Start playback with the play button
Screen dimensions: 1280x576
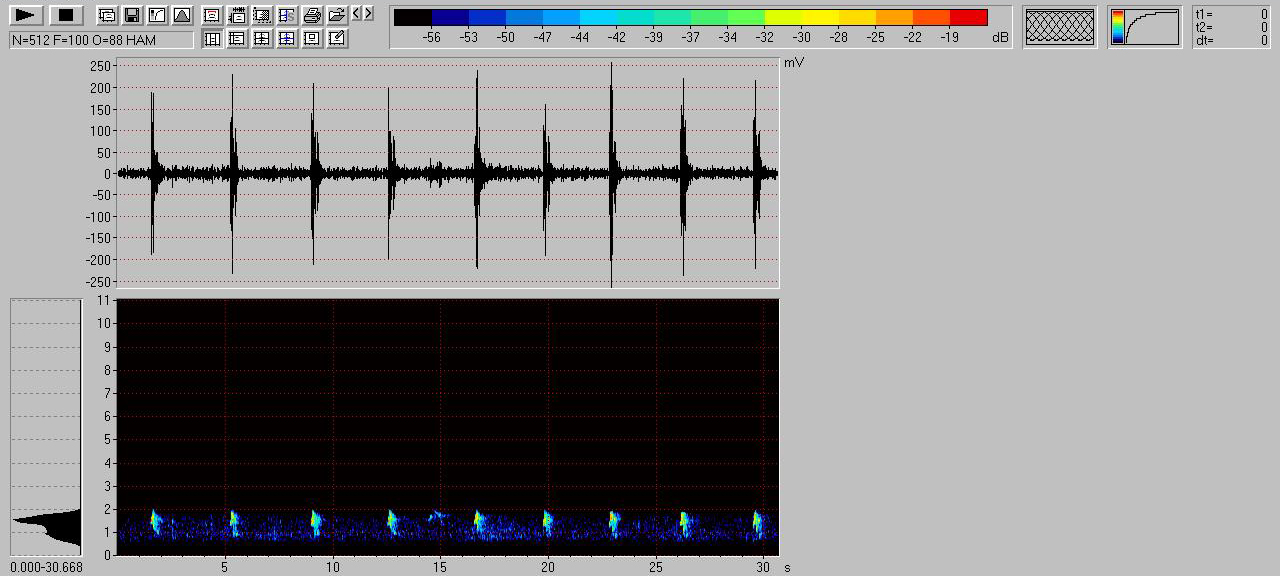[27, 15]
